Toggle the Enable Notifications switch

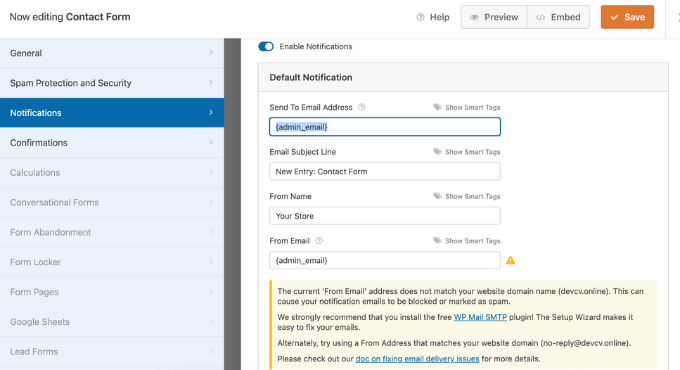(x=266, y=46)
